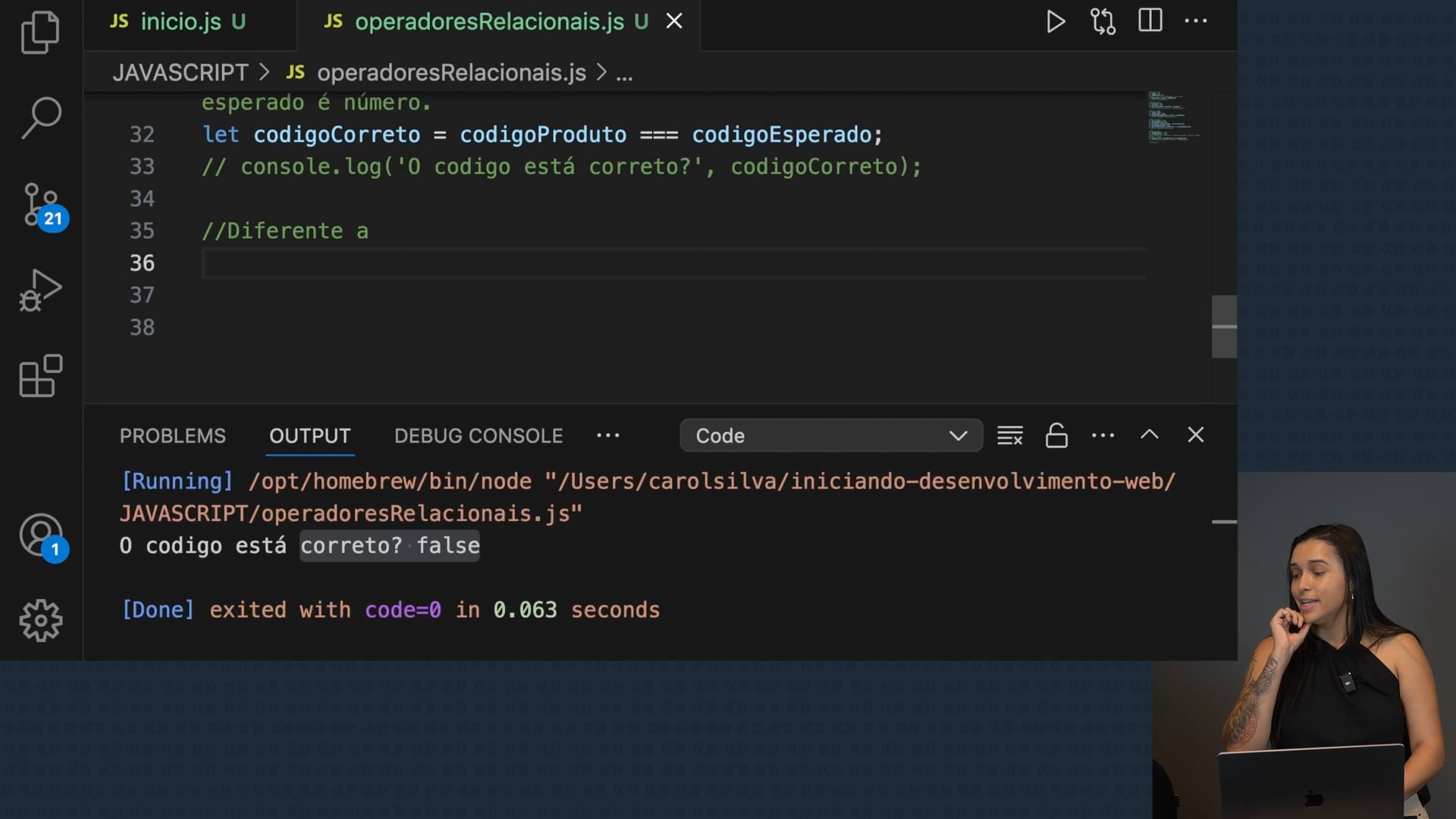Click the editor vertical scrollbar thumb
The image size is (1456, 819).
tap(1223, 326)
